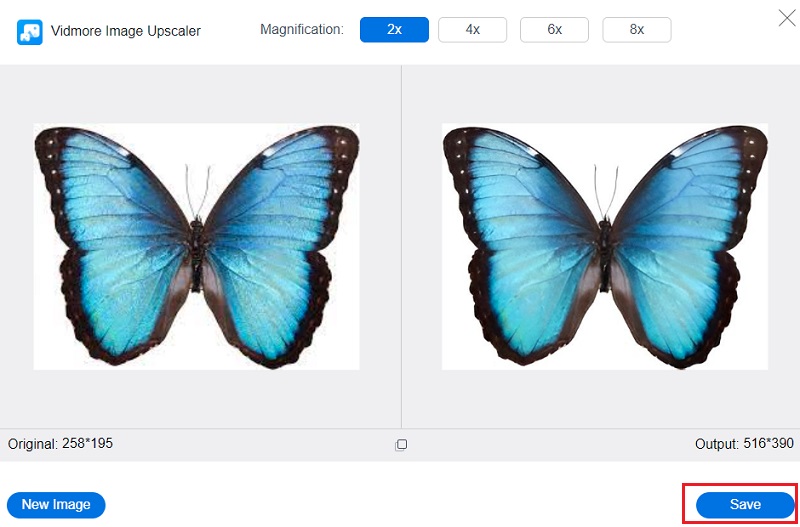Click the original butterfly preview image
Viewport: 800px width, 527px height.
pos(196,246)
